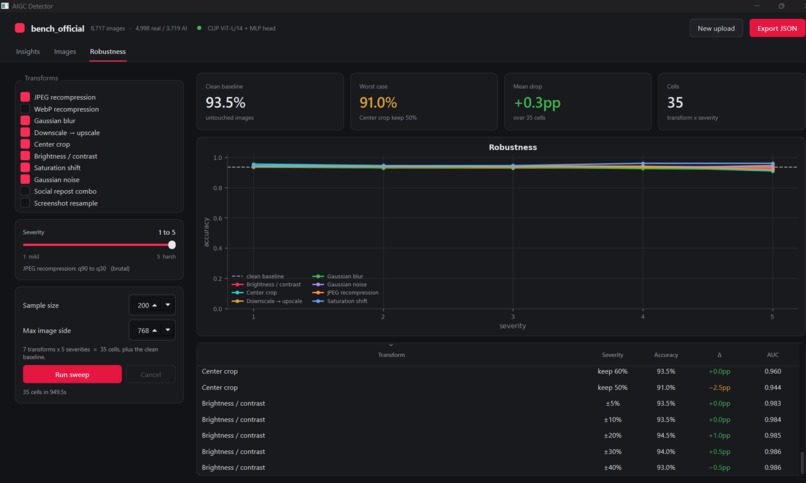Image resolution: width=806 pixels, height=483 pixels.
Task: Decrease Sample size with down arrow
Action: (x=168, y=305)
